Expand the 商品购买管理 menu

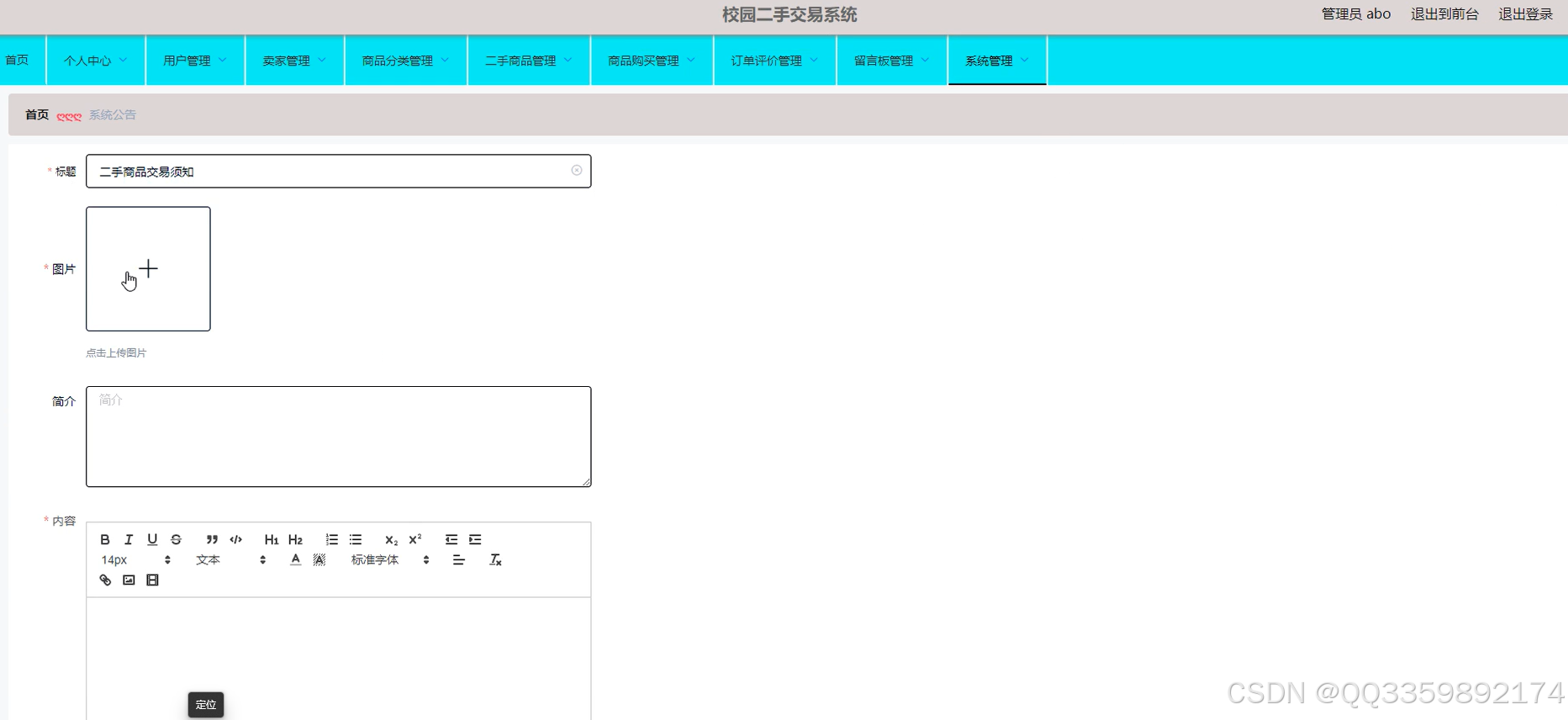coord(652,61)
